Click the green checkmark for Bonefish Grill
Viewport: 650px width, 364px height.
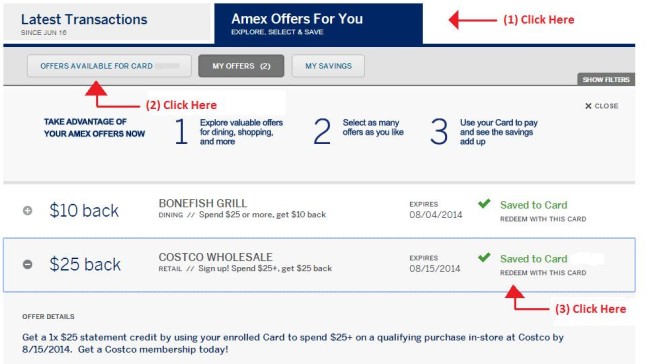click(x=484, y=204)
